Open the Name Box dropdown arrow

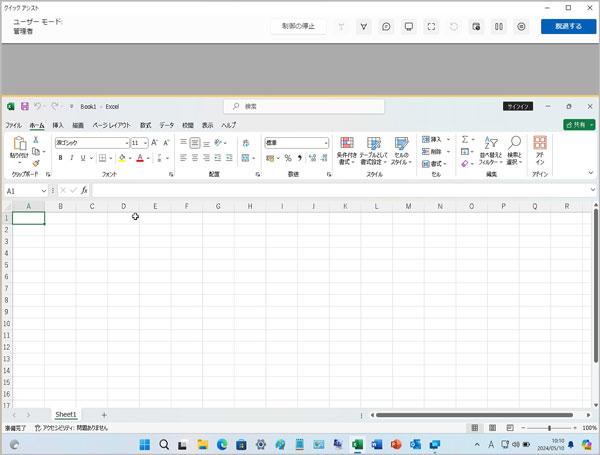pos(43,190)
